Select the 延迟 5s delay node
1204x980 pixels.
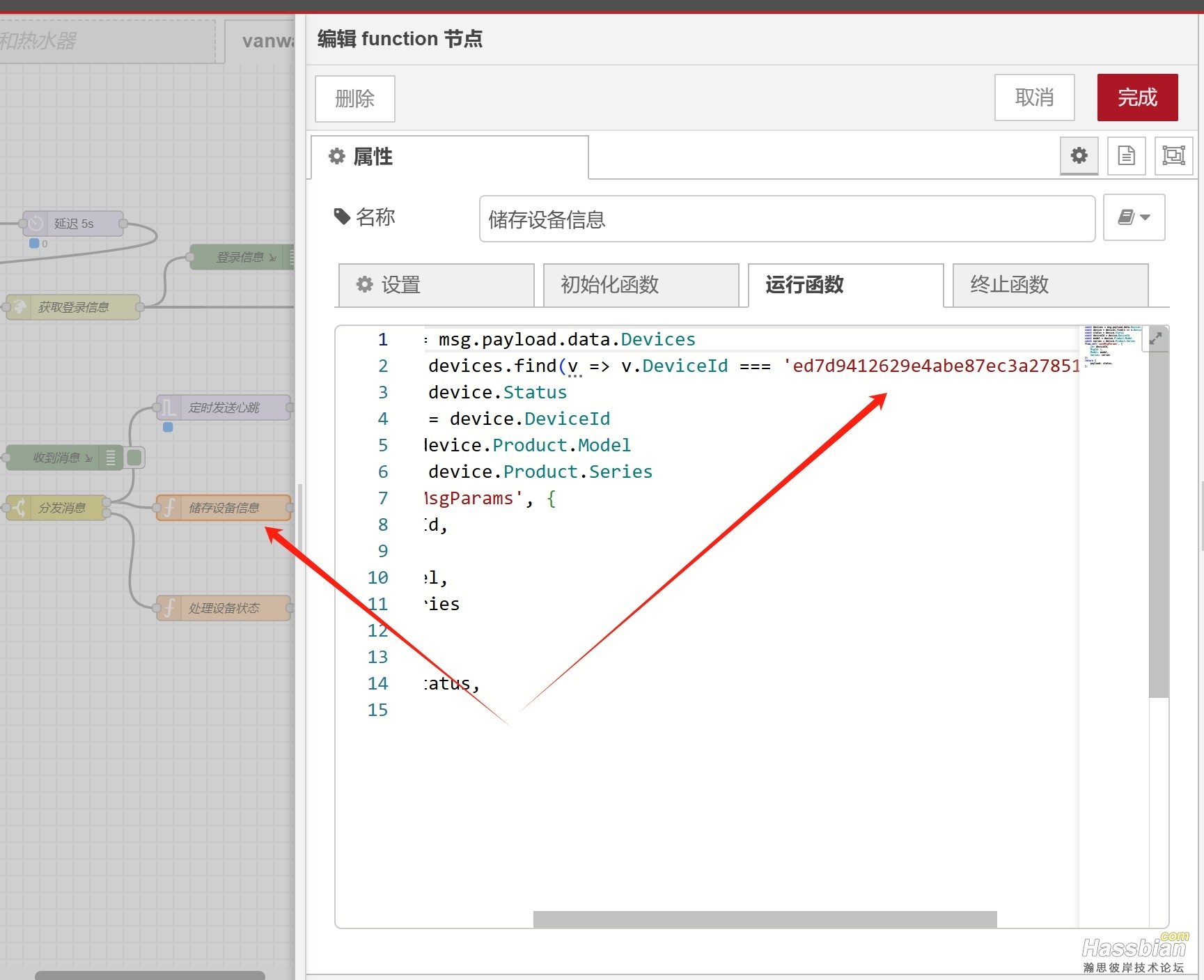pyautogui.click(x=73, y=224)
